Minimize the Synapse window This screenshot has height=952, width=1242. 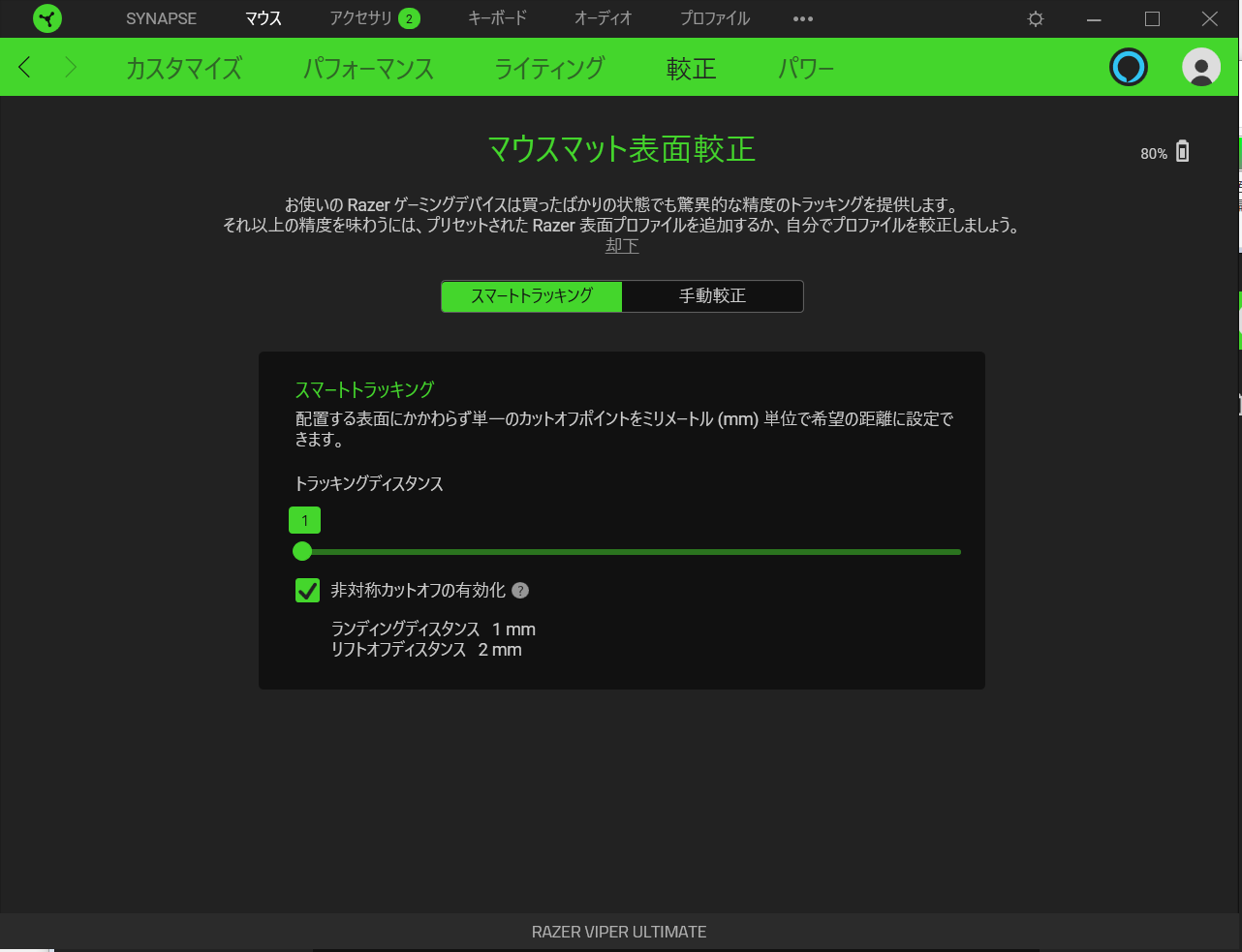click(x=1094, y=18)
